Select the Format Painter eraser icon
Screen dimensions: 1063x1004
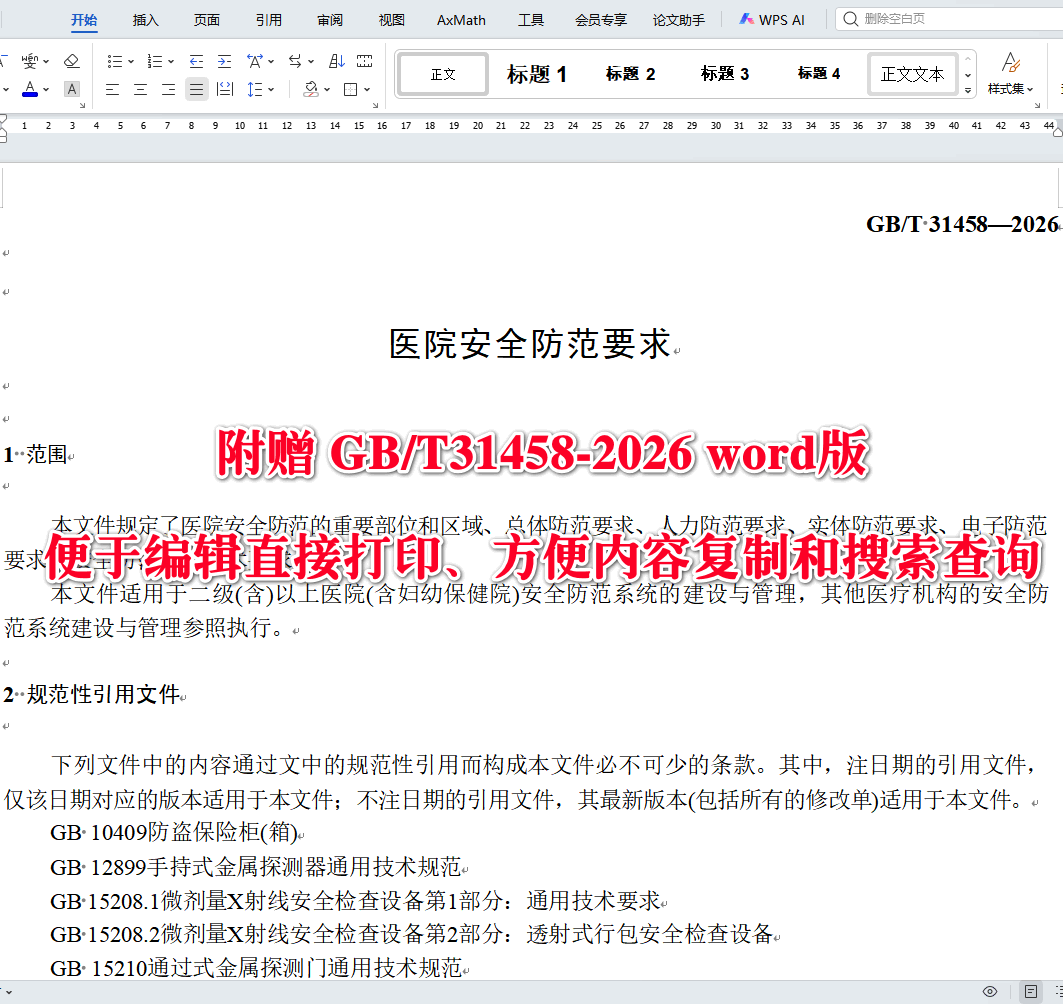point(71,61)
